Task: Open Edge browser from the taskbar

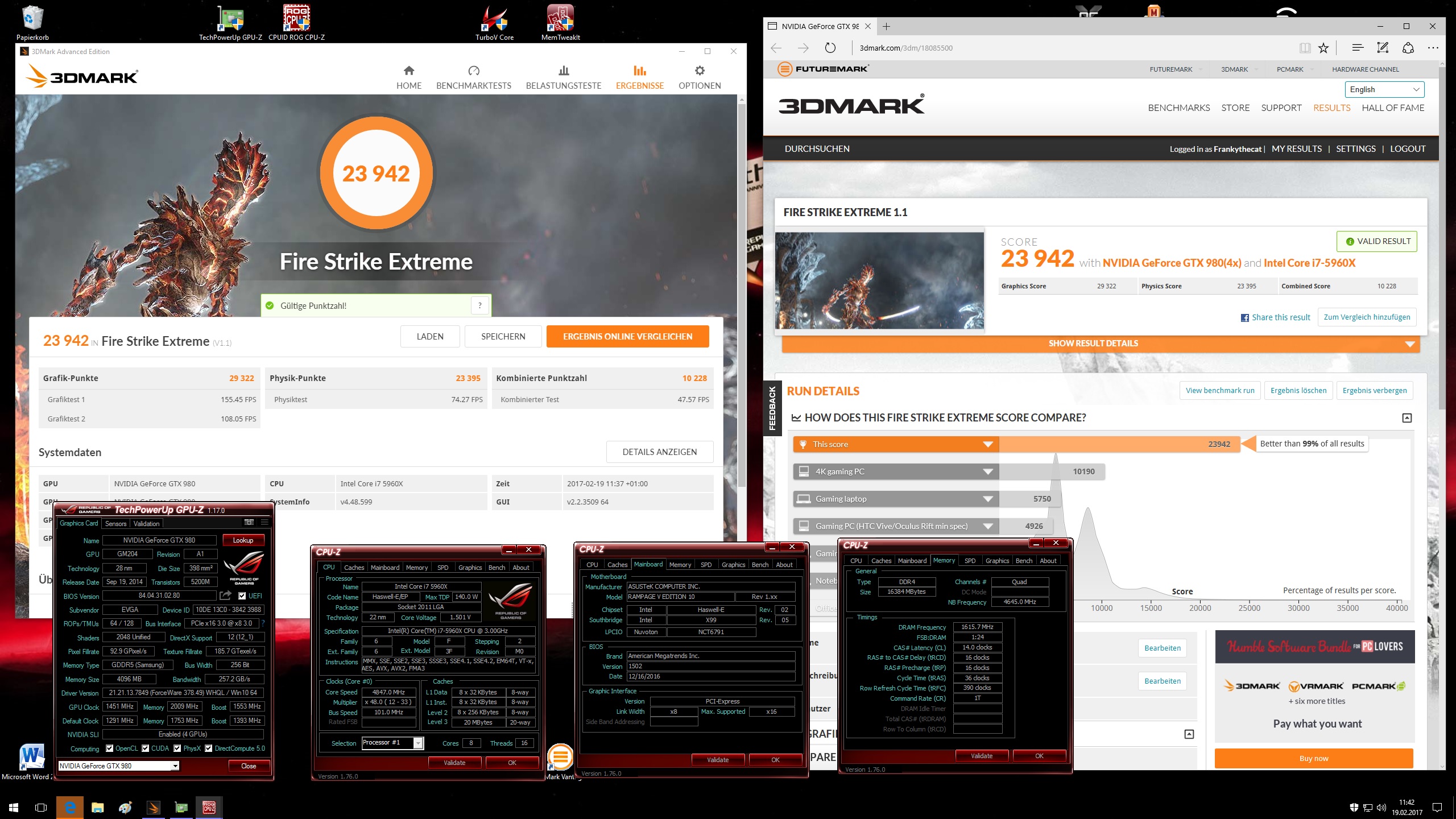Action: [70, 807]
